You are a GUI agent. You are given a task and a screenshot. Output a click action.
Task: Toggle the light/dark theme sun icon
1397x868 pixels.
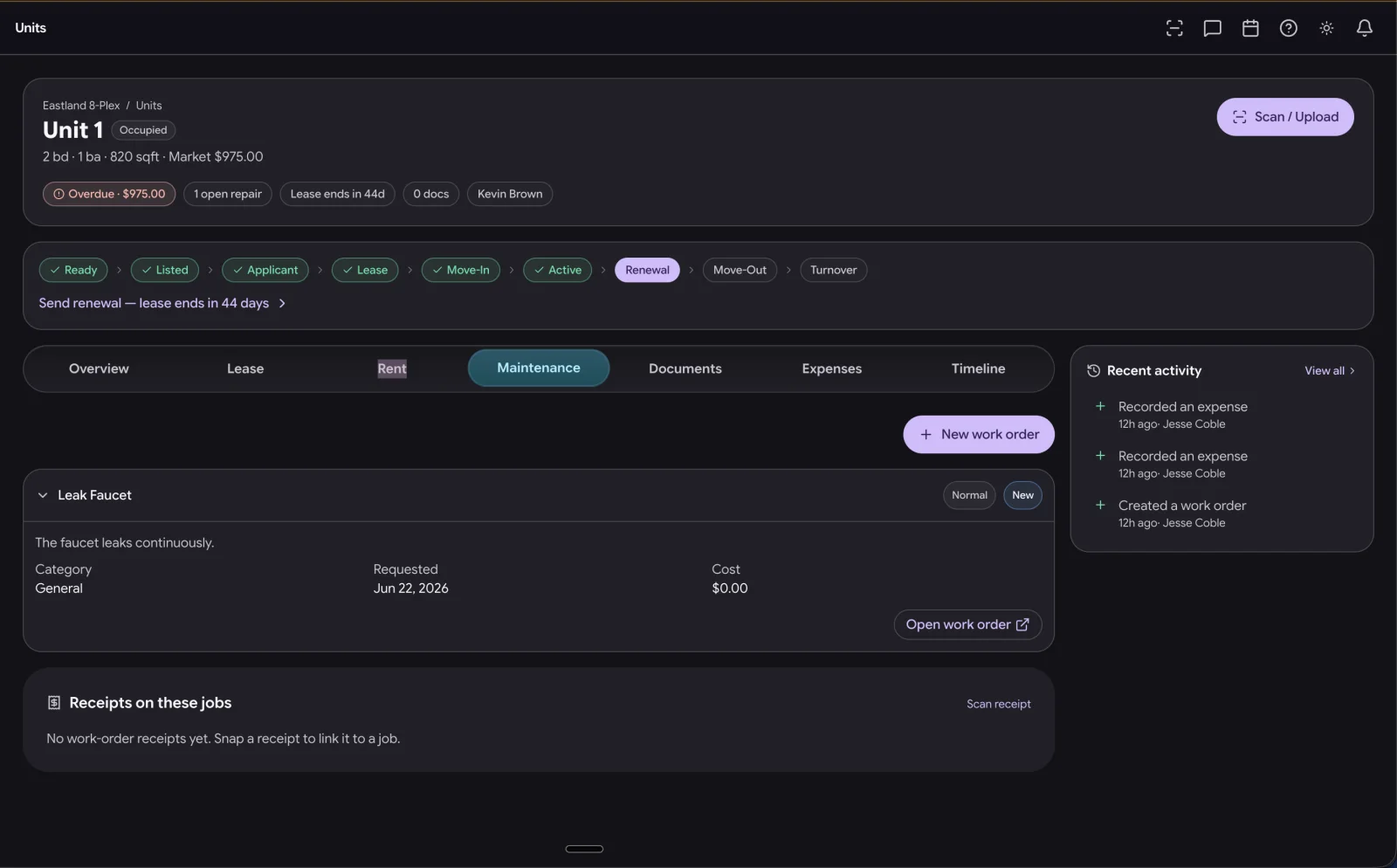tap(1326, 28)
